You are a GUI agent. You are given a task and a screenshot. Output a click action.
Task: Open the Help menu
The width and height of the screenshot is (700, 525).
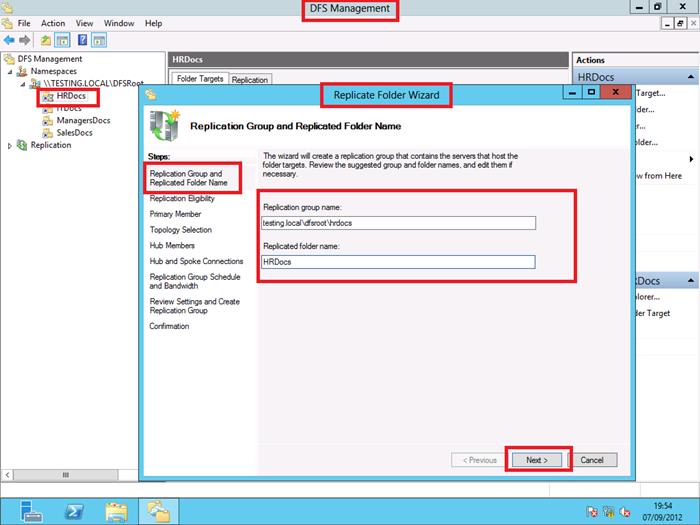click(154, 23)
